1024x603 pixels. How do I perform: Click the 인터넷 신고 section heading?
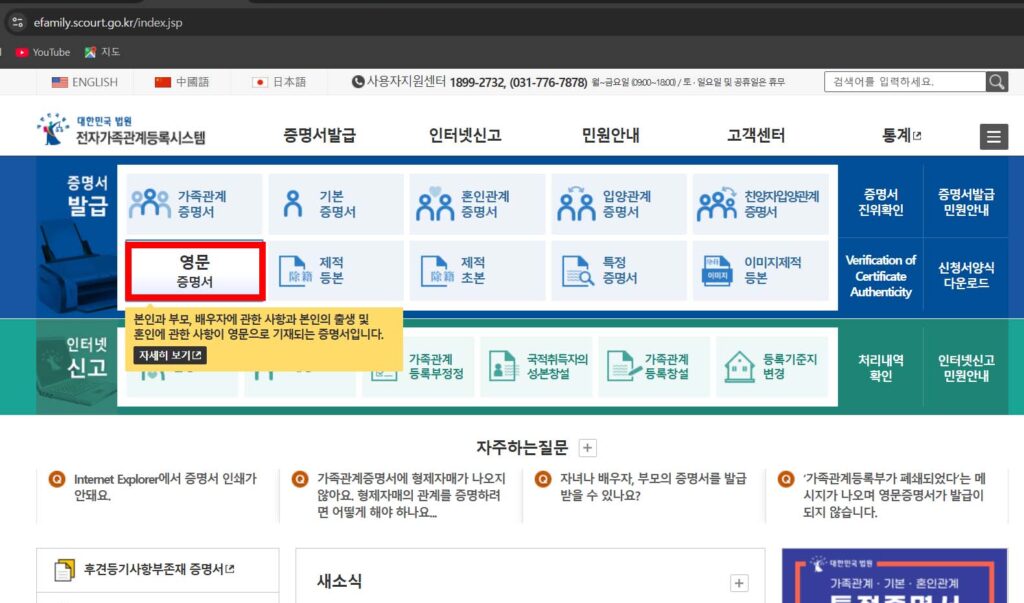click(86, 357)
